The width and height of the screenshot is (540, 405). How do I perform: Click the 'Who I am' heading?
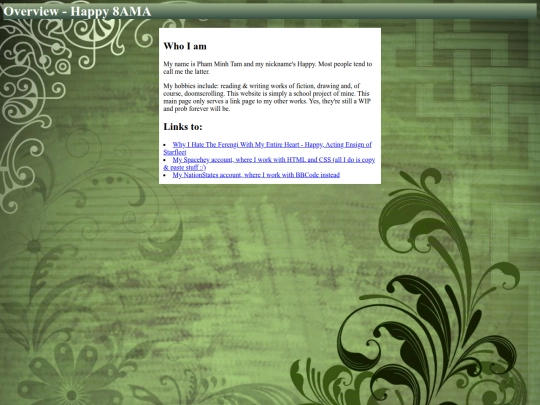click(185, 46)
